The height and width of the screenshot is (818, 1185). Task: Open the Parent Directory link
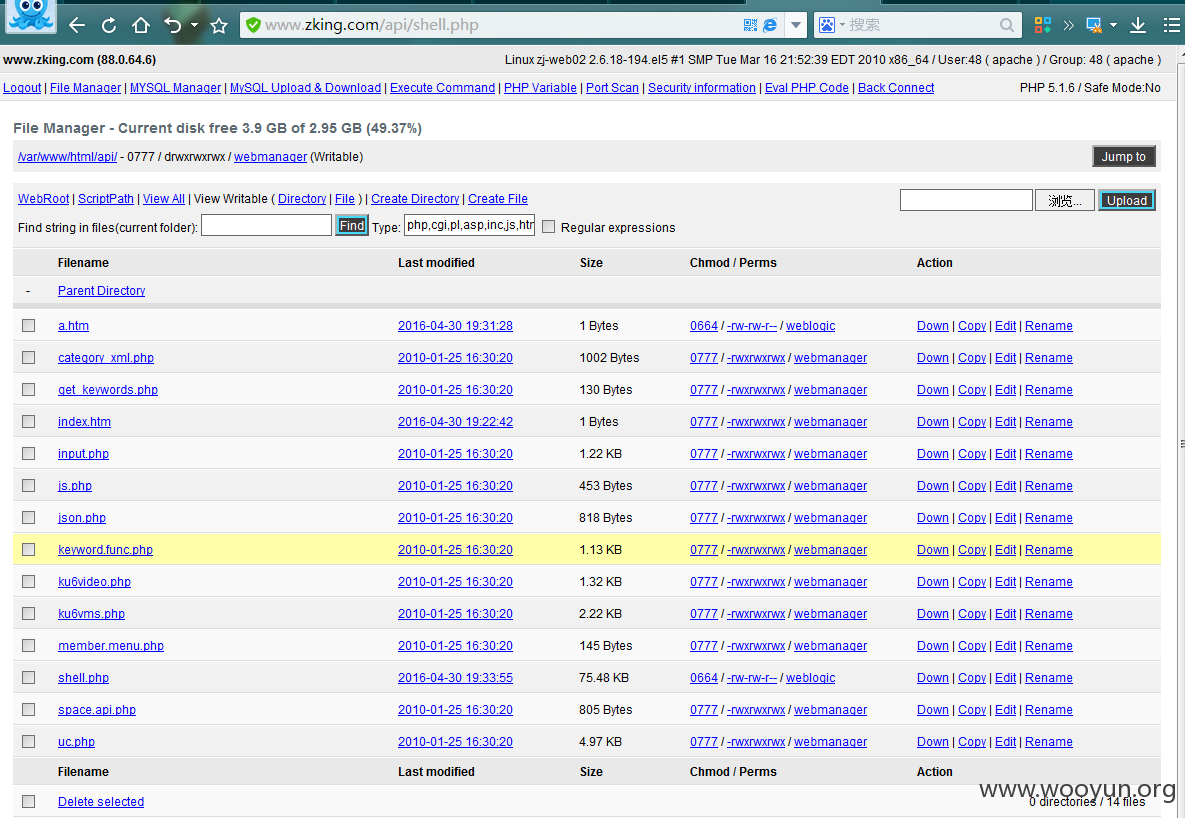[x=101, y=290]
